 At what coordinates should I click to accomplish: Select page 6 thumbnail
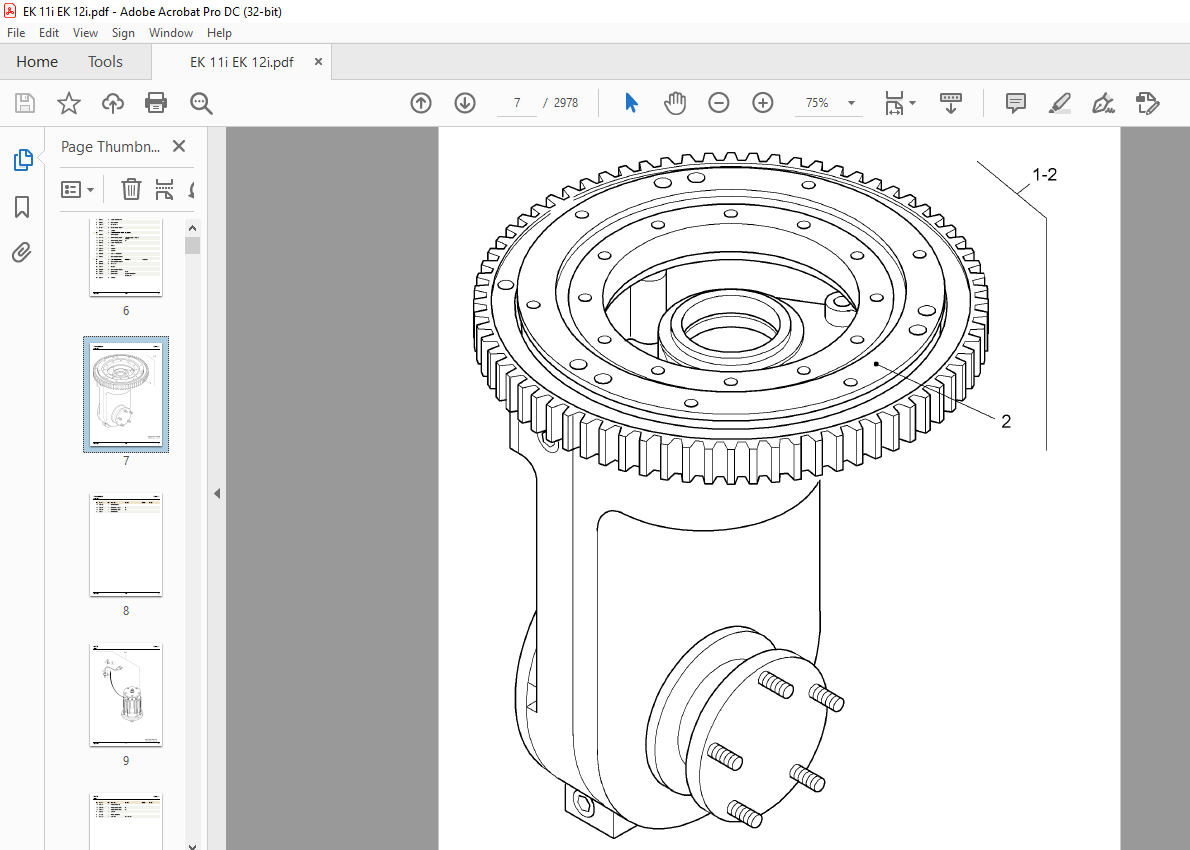[125, 258]
